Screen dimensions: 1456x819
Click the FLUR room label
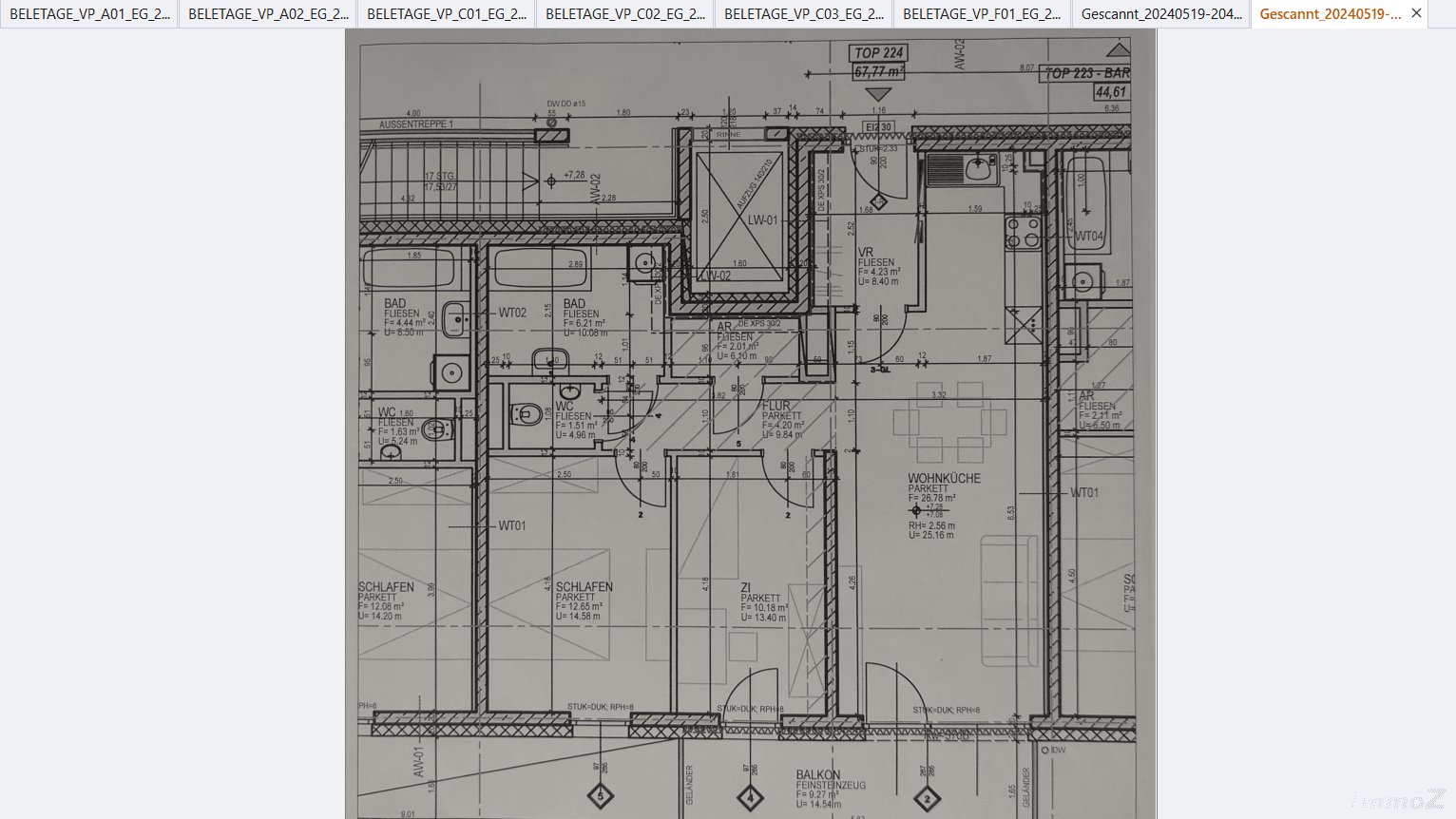776,406
